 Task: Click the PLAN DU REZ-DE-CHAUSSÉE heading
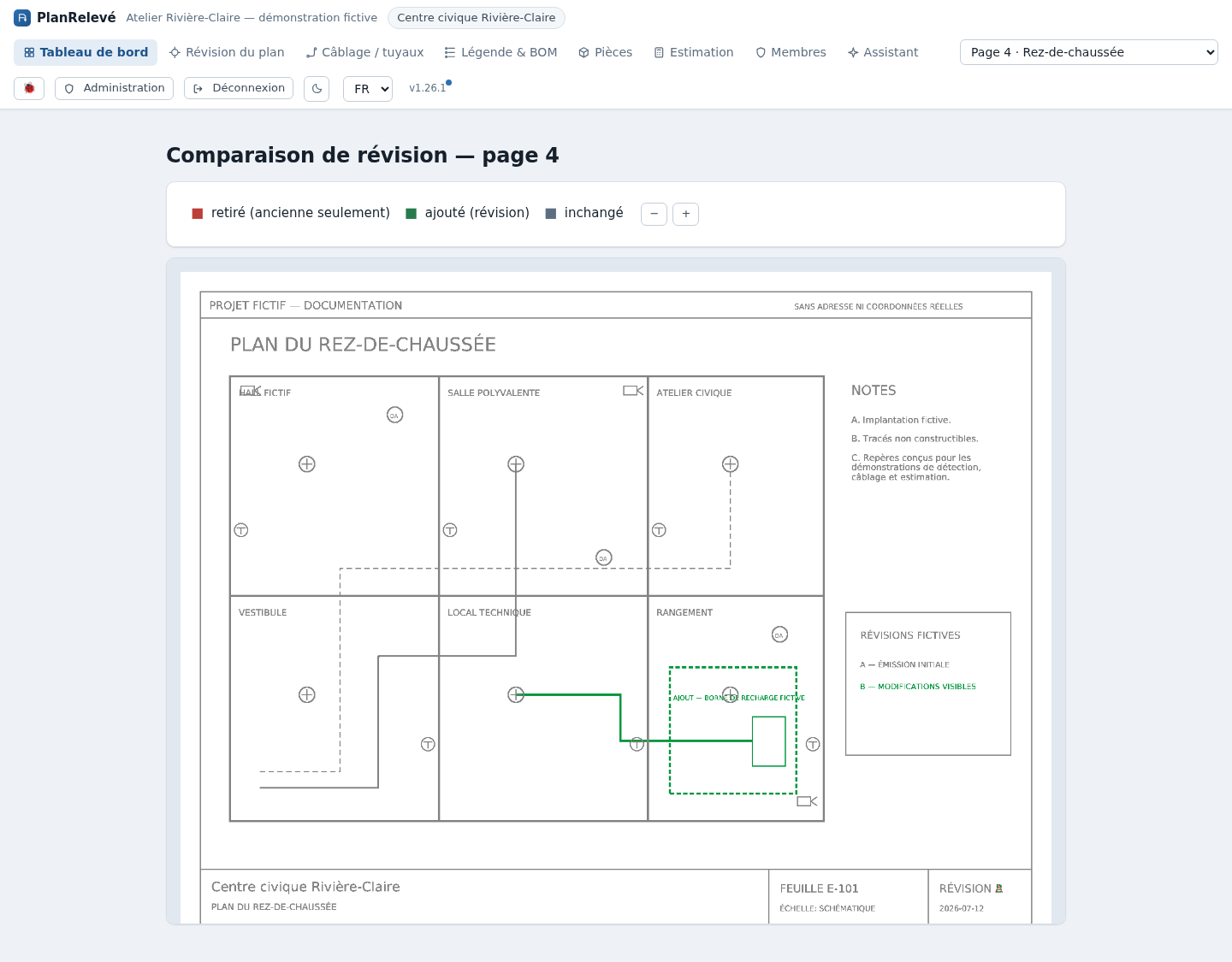pyautogui.click(x=363, y=345)
